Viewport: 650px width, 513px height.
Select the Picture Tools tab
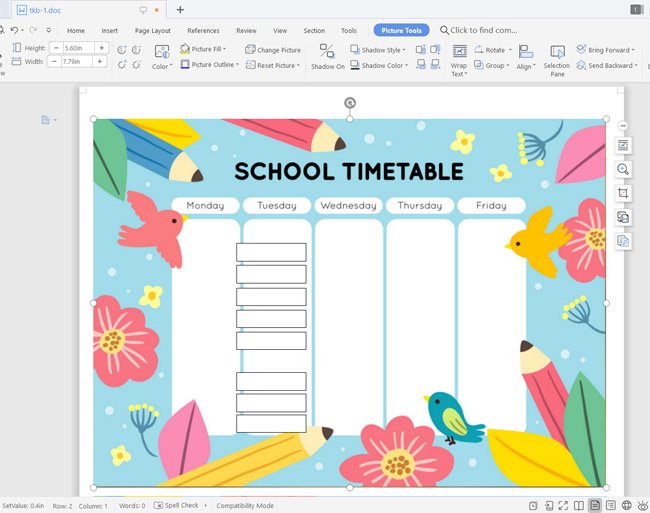point(401,30)
